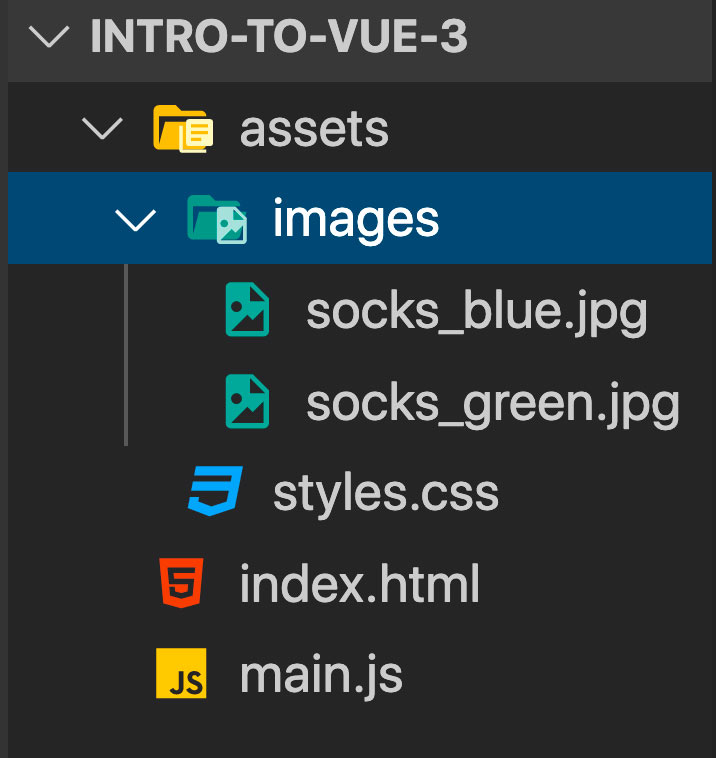Select the assets folder name
716x758 pixels.
coord(314,130)
